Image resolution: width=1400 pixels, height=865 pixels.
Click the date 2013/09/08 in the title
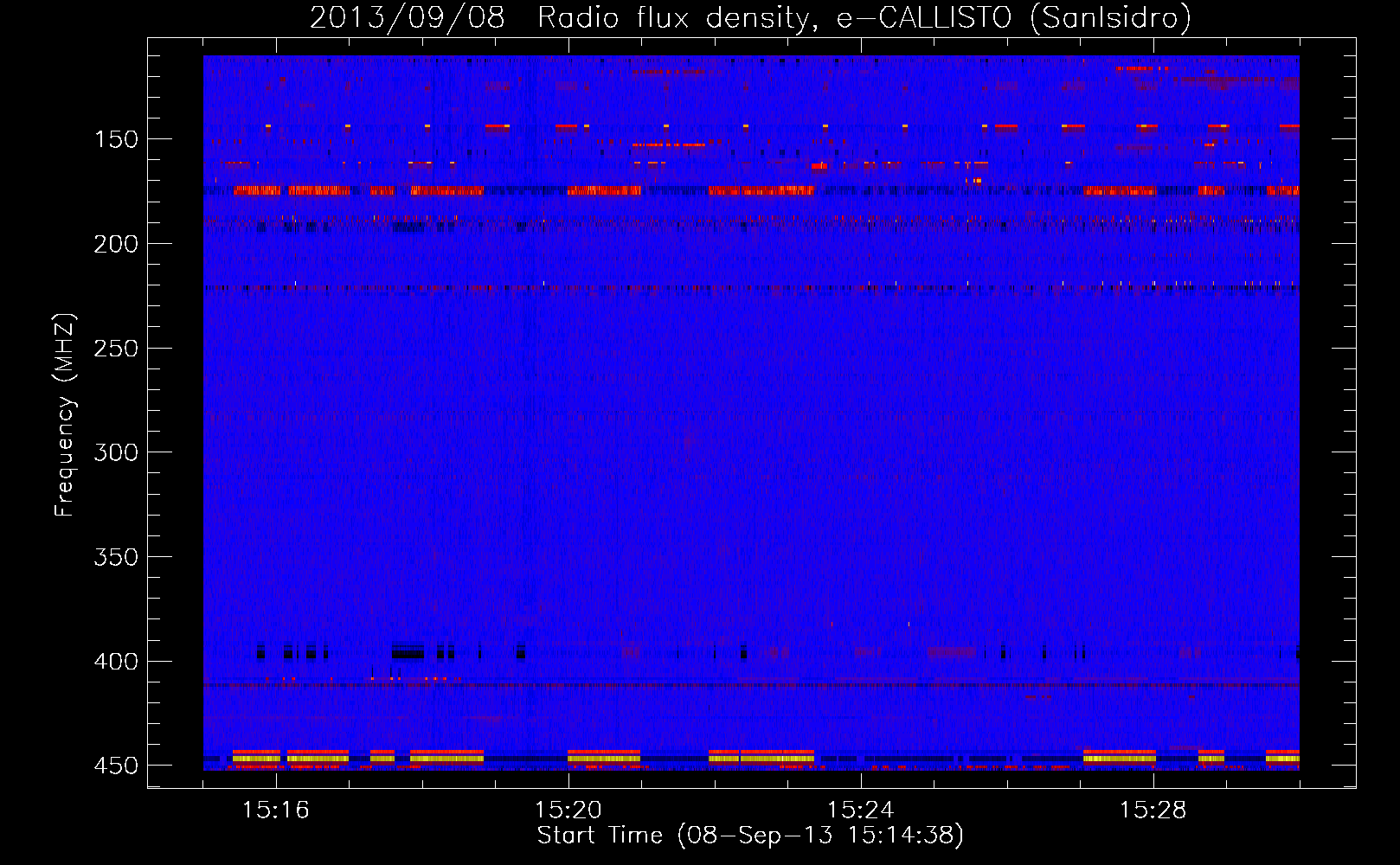[407, 17]
